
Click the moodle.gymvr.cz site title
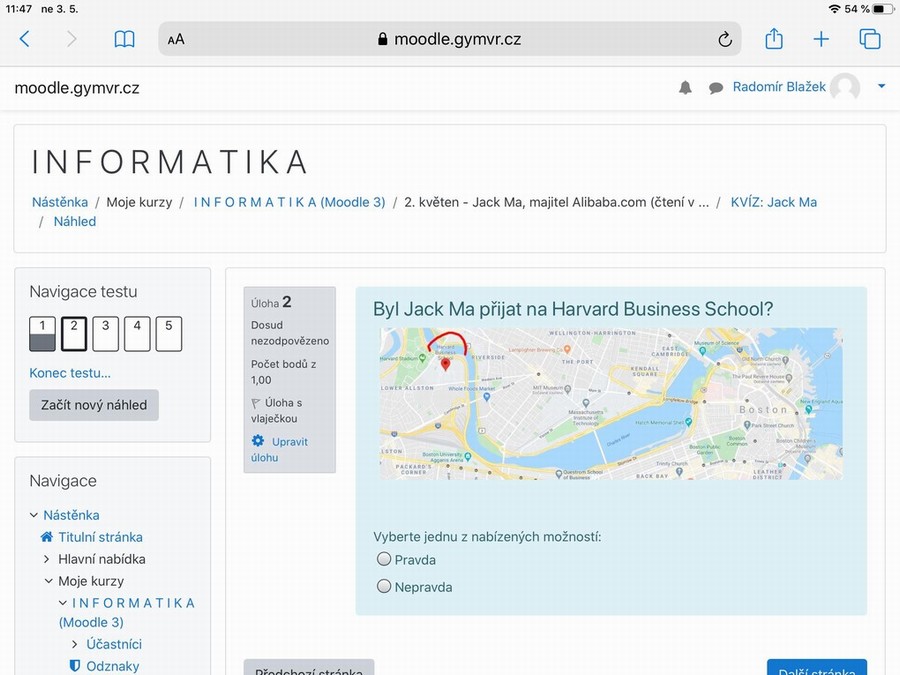point(77,88)
